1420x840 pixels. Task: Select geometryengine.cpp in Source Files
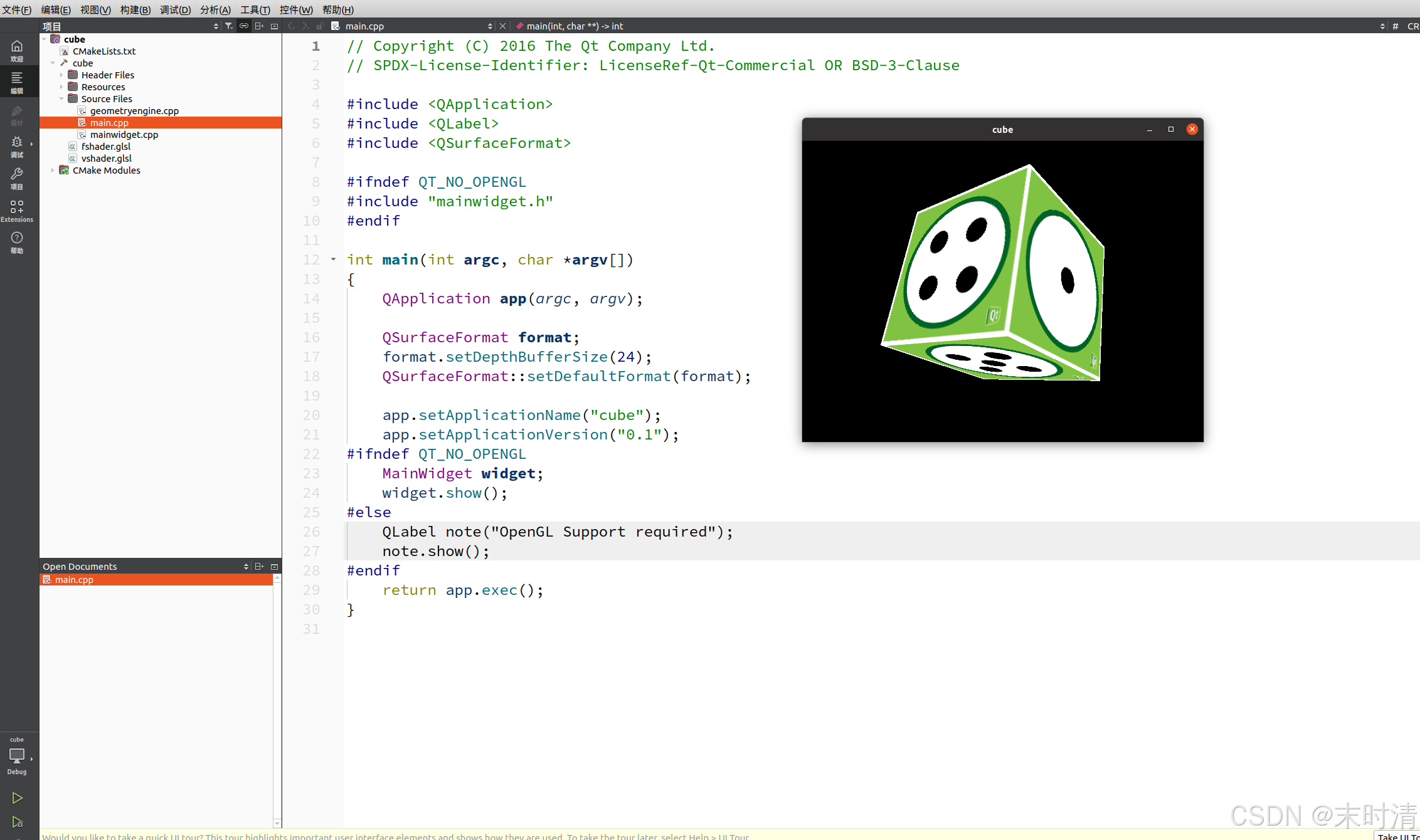(x=134, y=110)
